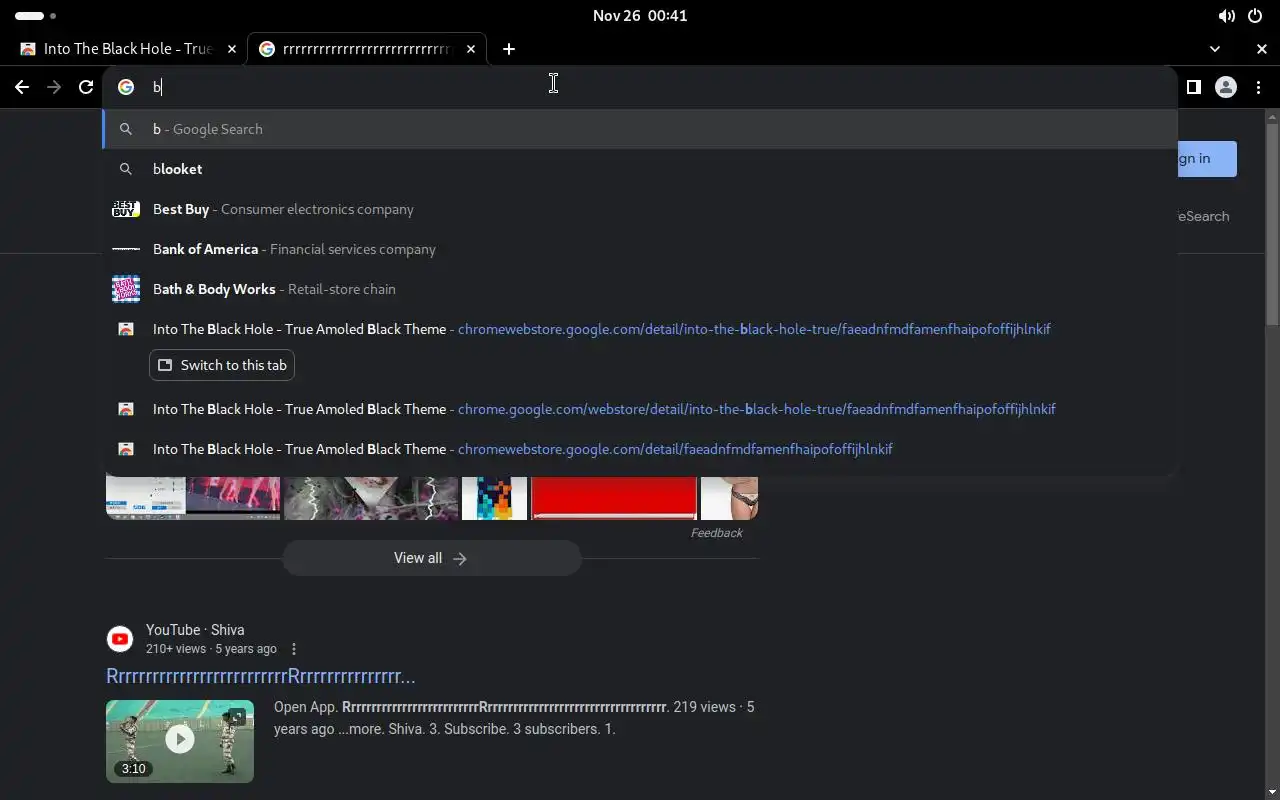Click the Activities pill in top bar

point(36,16)
